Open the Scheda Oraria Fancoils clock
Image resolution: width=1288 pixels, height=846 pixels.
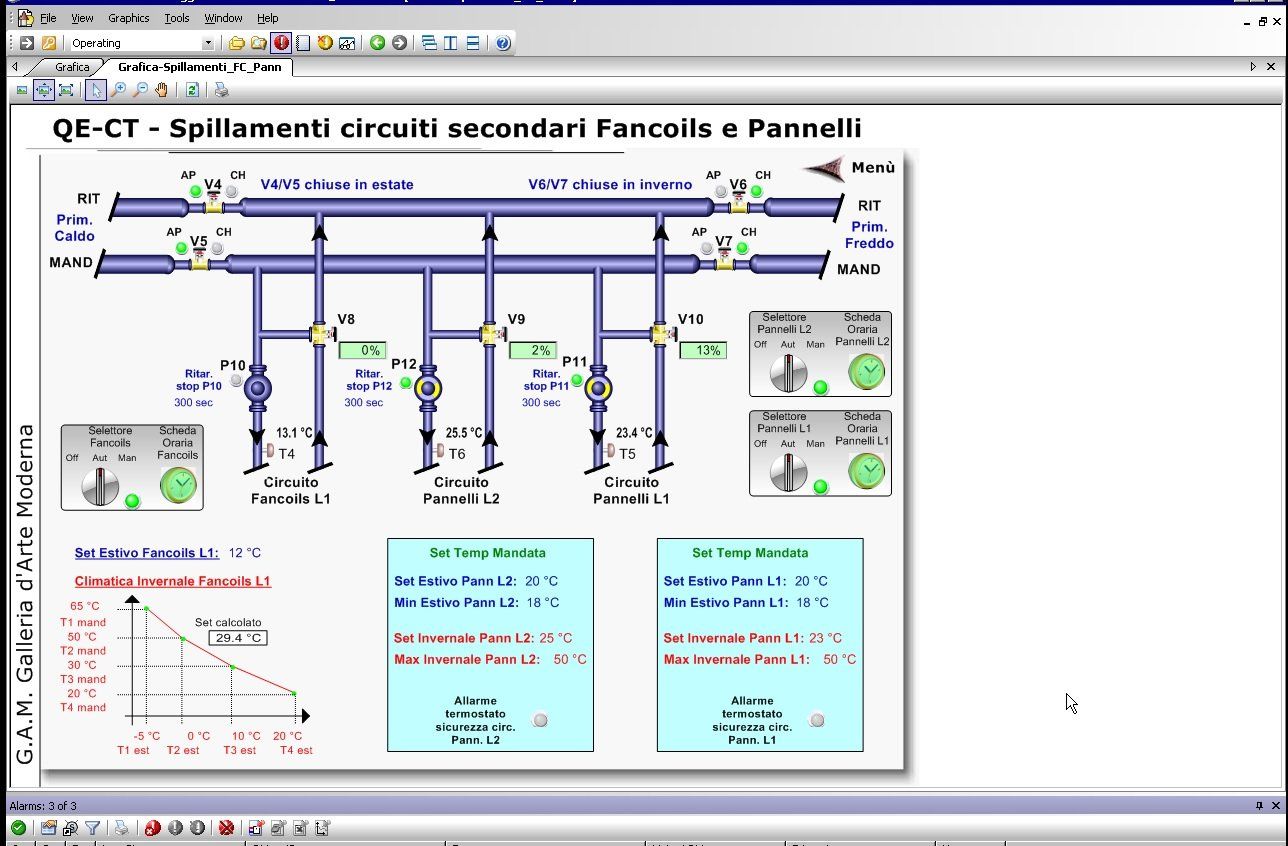179,485
